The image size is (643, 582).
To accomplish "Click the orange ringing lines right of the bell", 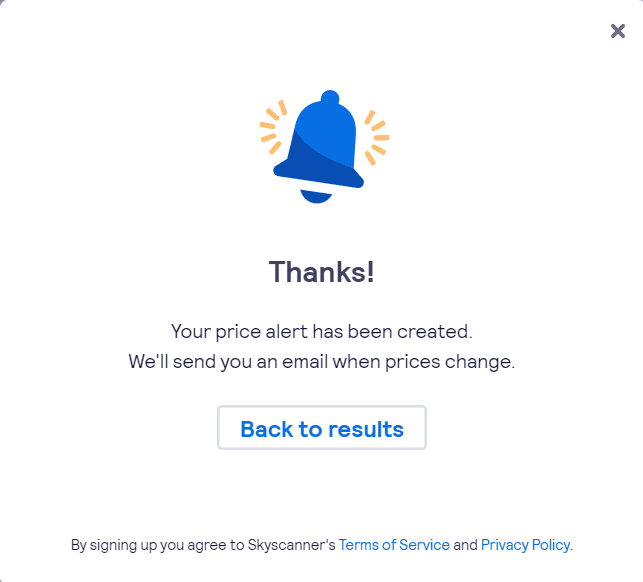I will (x=376, y=137).
